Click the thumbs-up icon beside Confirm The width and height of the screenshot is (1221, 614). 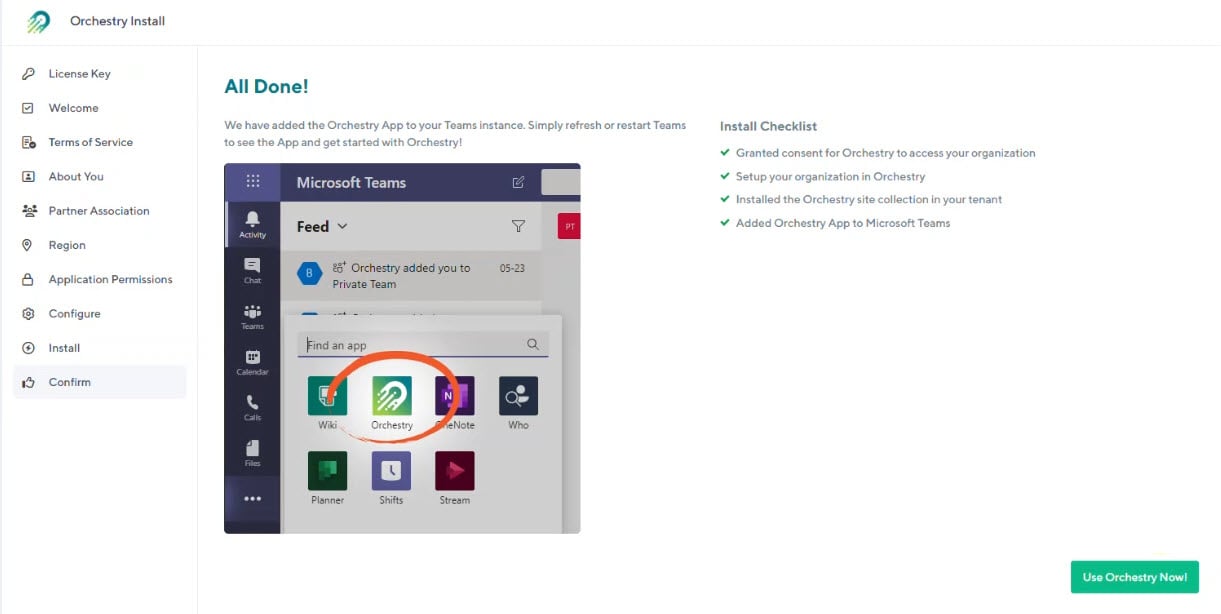tap(28, 382)
